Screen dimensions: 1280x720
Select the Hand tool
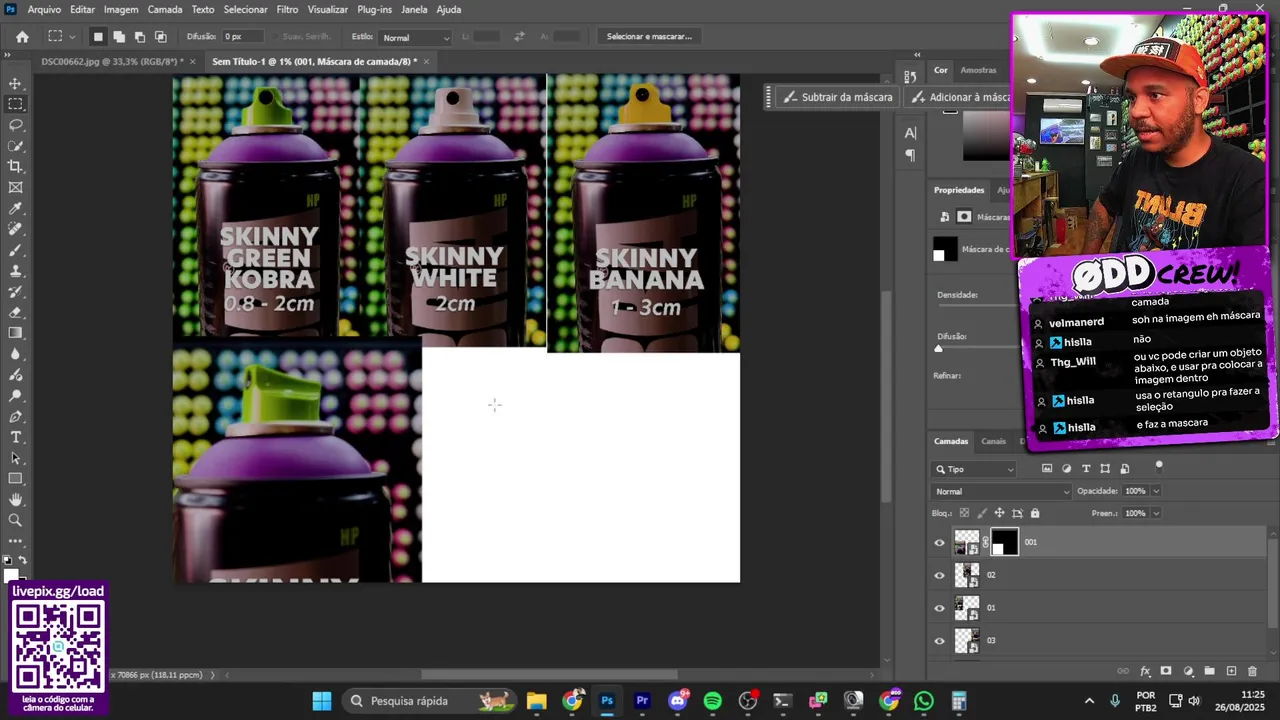click(15, 500)
